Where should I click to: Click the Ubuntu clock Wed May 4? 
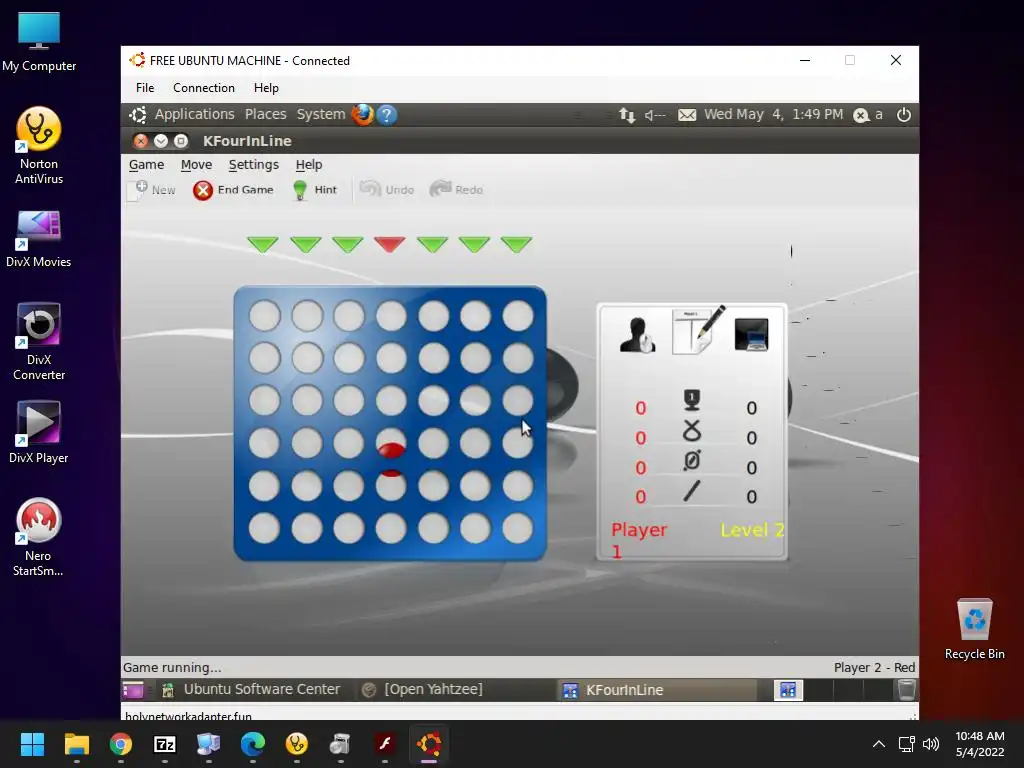click(773, 114)
